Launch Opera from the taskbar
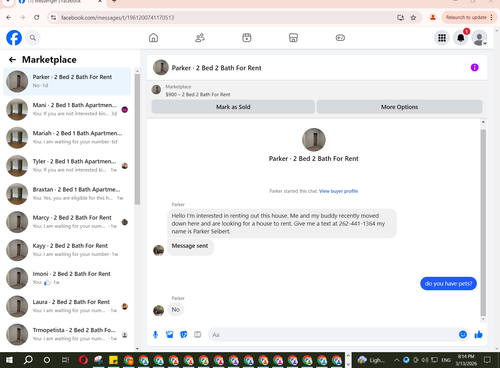500x368 pixels. (83, 360)
